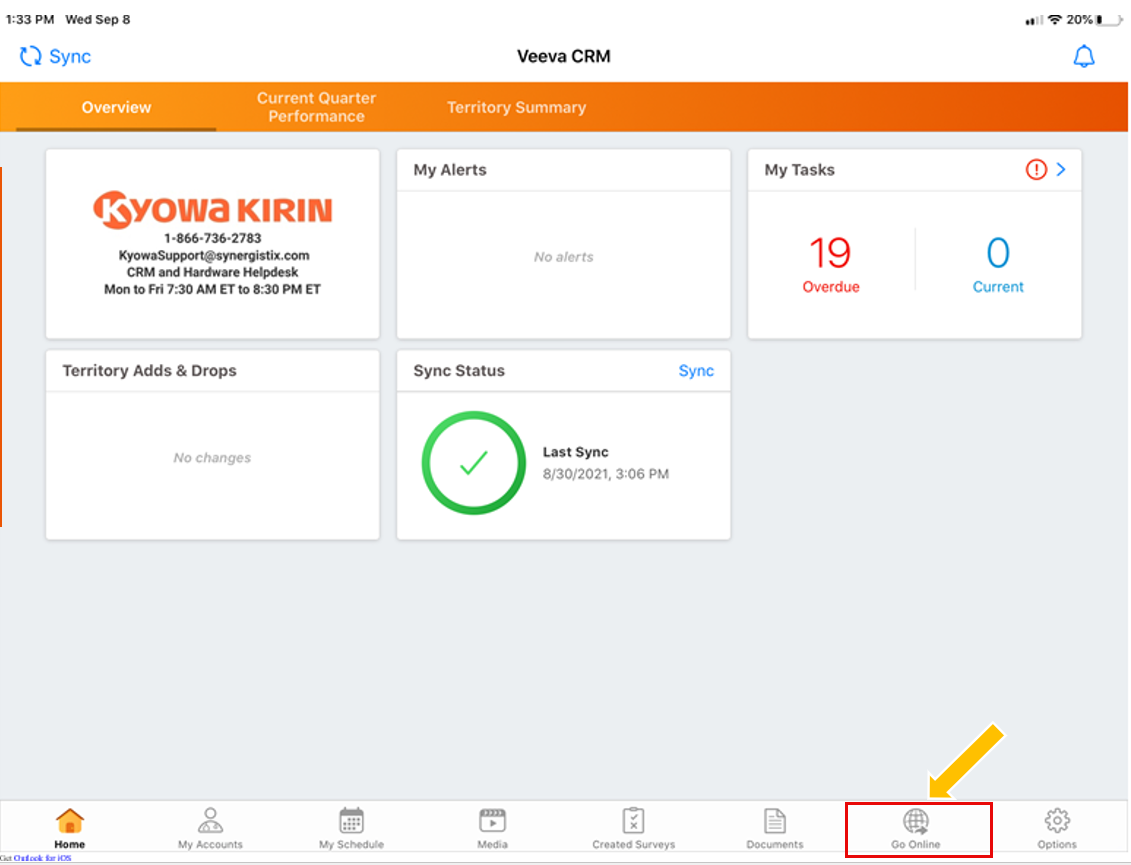Tap the green sync status checkmark circle
The height and width of the screenshot is (865, 1131).
pos(474,463)
